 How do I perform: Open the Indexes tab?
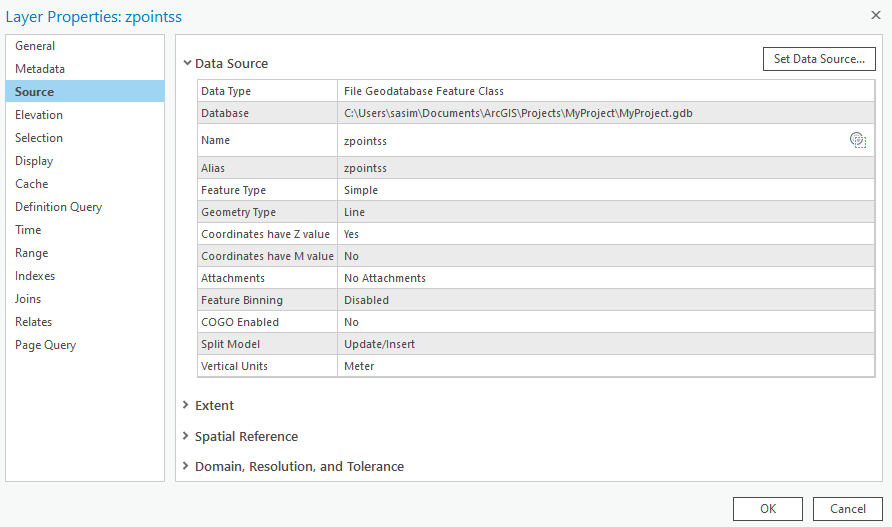point(35,276)
